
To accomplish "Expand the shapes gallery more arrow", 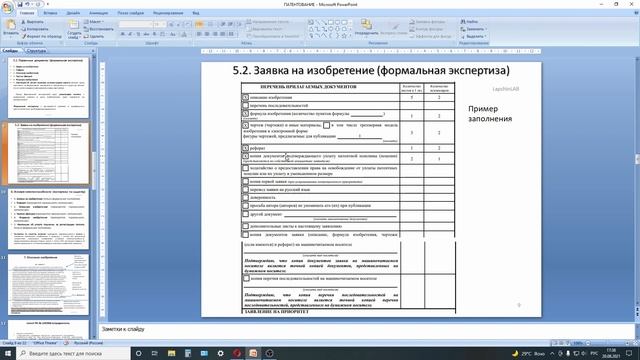I will click(x=352, y=36).
